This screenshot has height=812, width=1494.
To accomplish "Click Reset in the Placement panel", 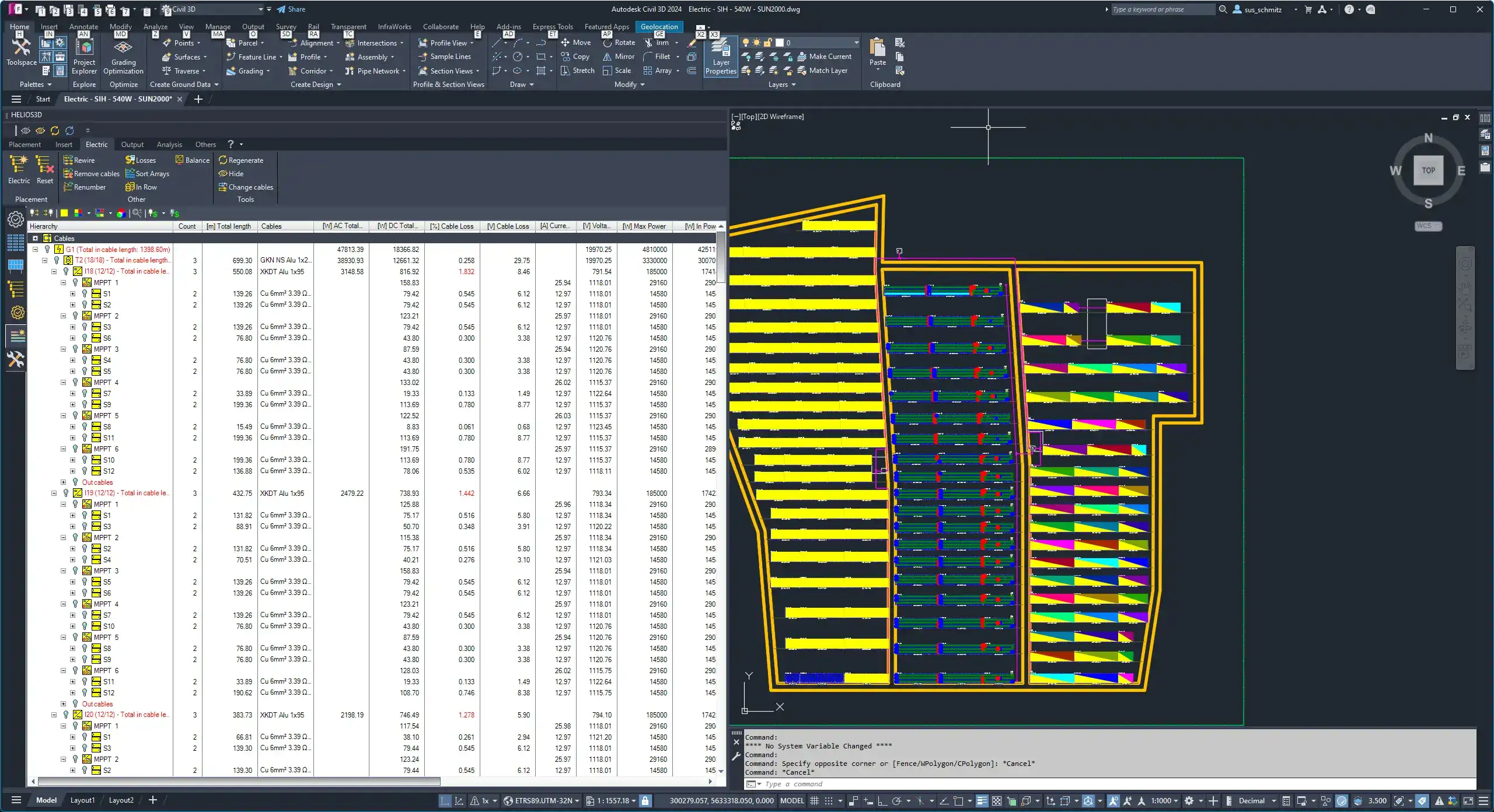I will point(45,169).
